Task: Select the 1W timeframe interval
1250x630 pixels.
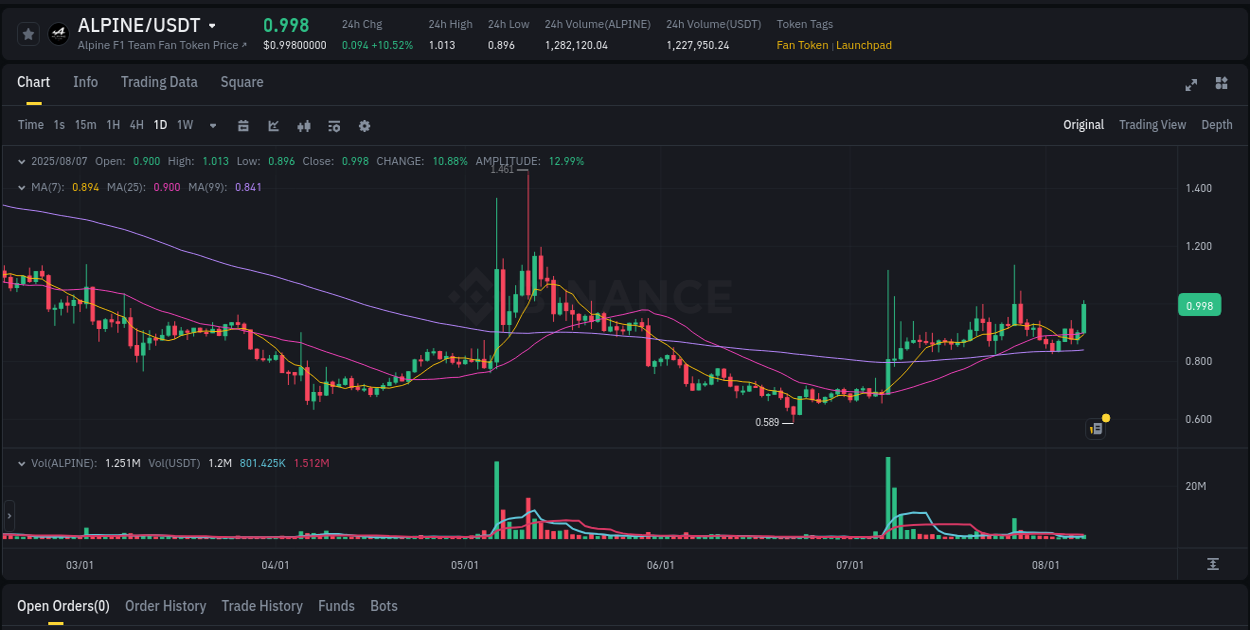Action: tap(184, 125)
